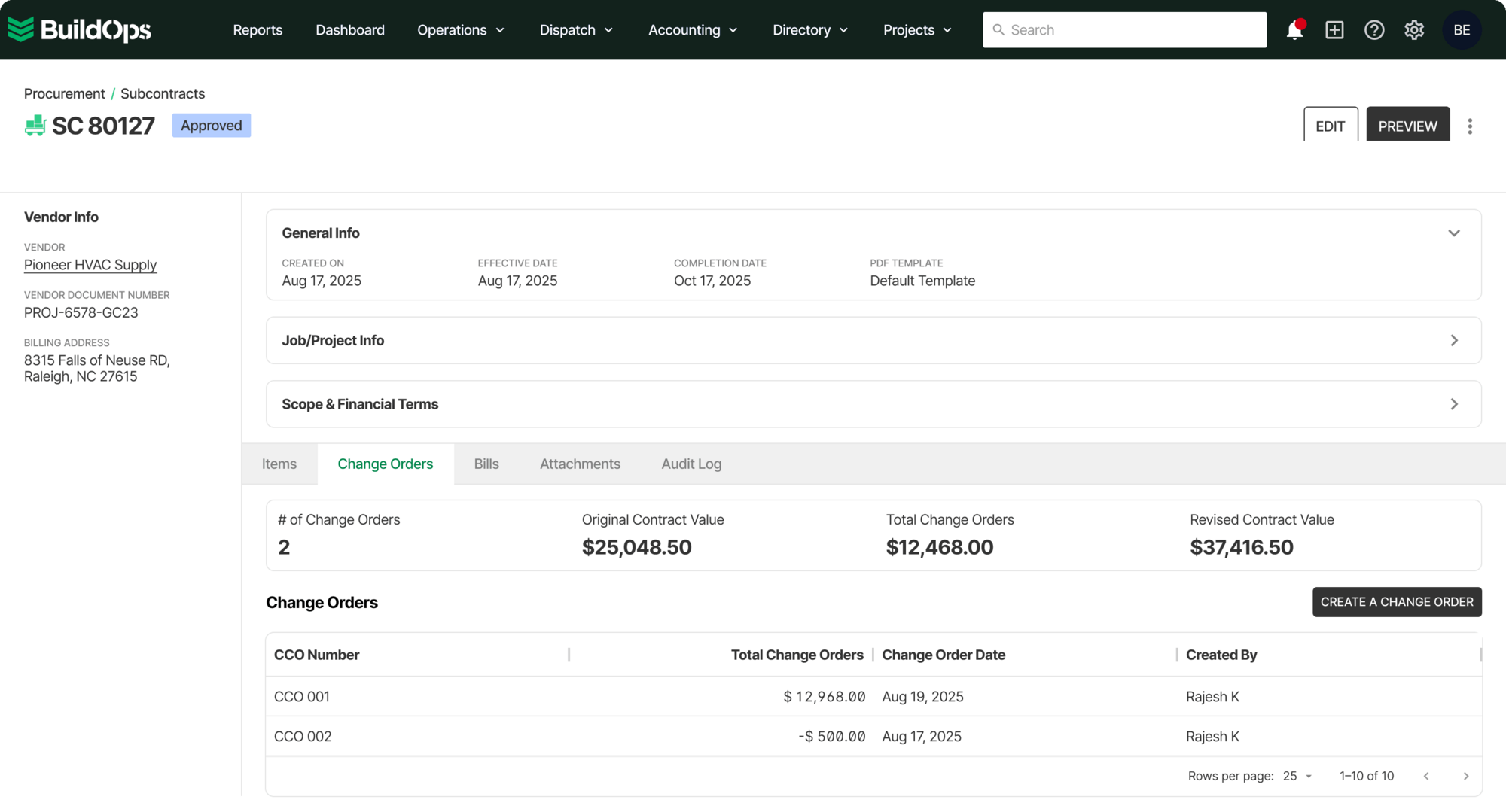Click the BE user avatar
Screen dimensions: 1506x812
1462,30
